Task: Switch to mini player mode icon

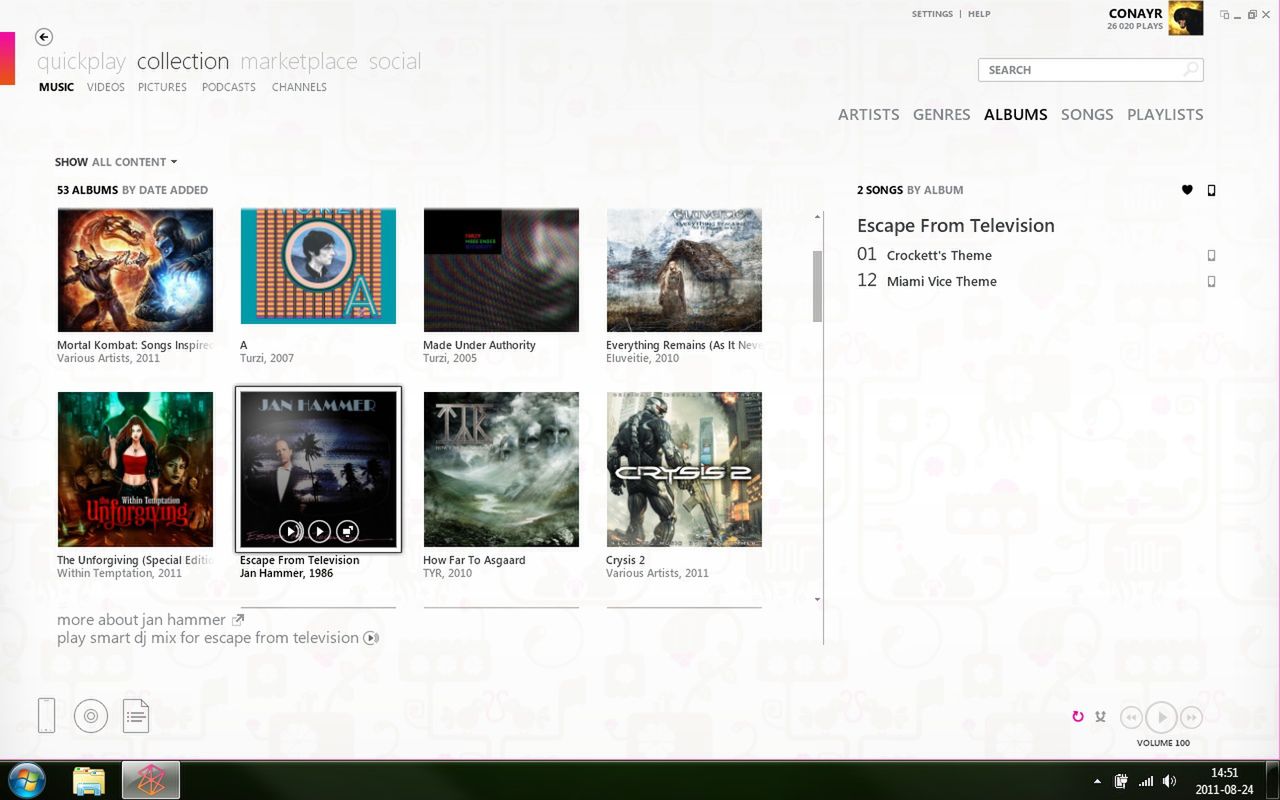Action: [1224, 14]
